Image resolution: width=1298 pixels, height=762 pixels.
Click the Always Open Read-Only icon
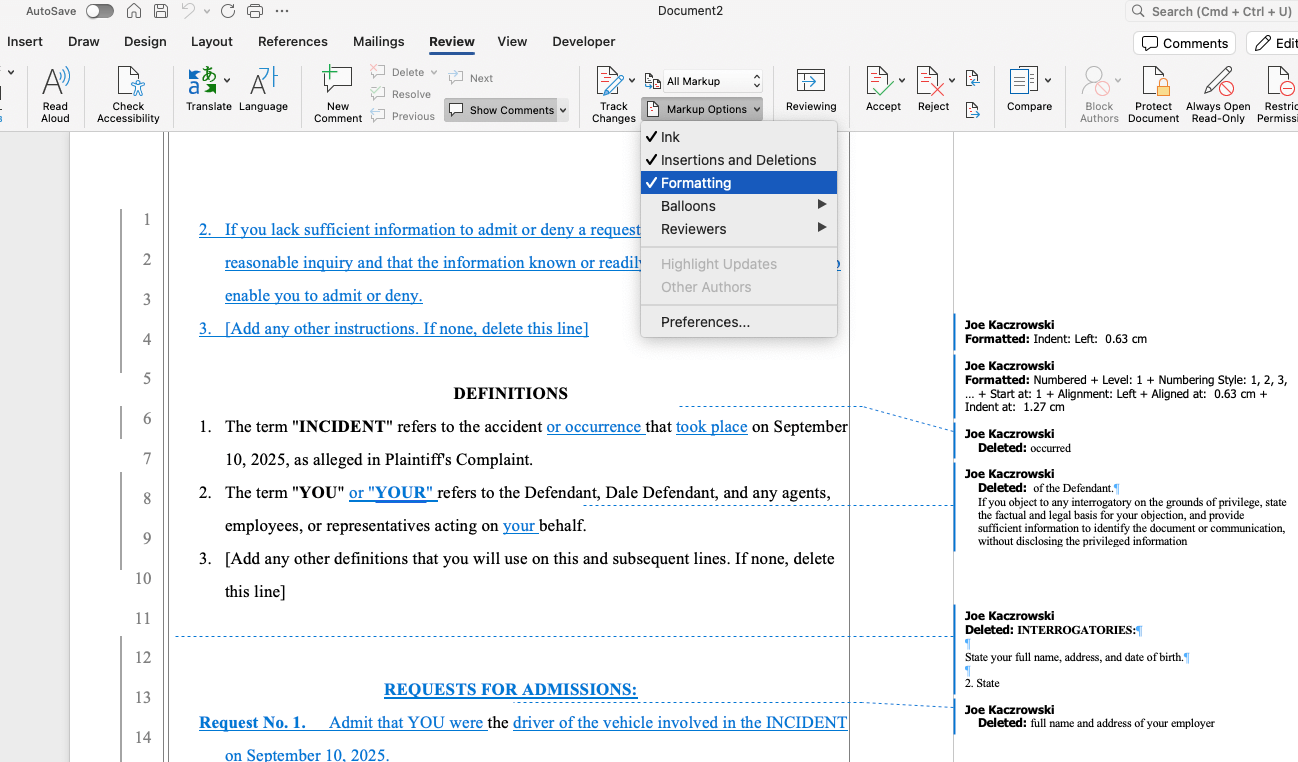(x=1217, y=85)
